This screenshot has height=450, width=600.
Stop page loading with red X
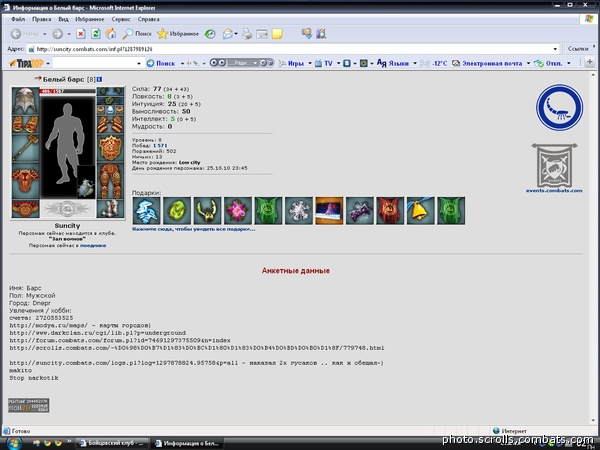tap(81, 34)
